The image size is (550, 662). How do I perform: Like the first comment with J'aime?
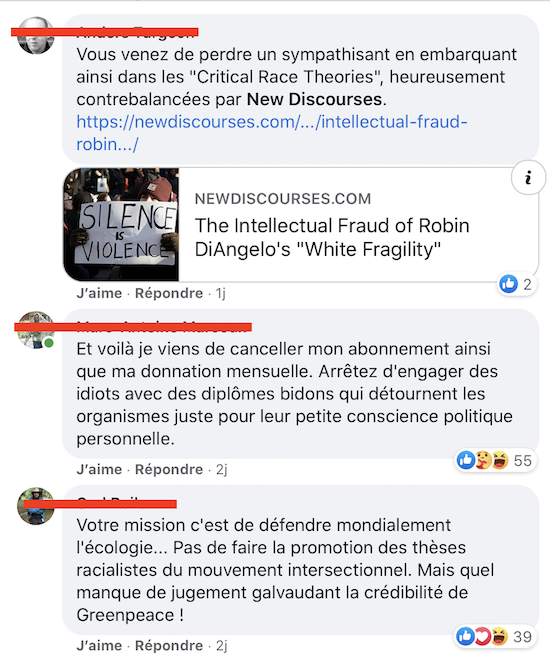coord(99,293)
